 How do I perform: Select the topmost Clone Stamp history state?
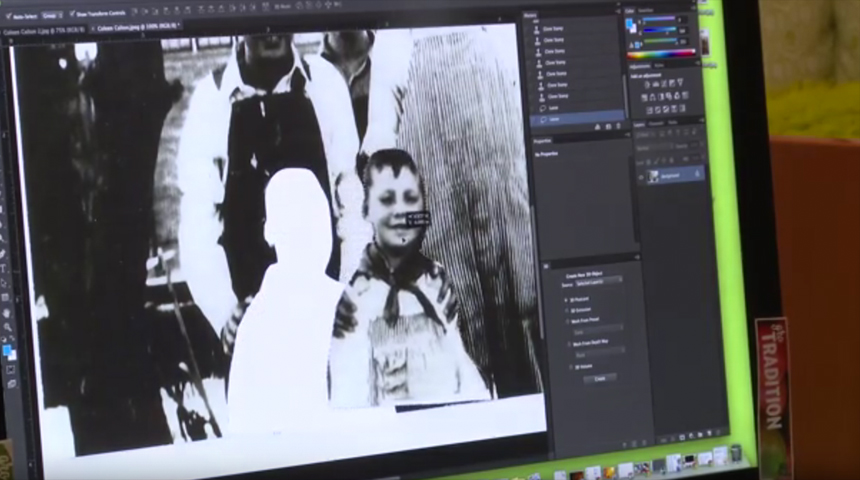tap(576, 29)
